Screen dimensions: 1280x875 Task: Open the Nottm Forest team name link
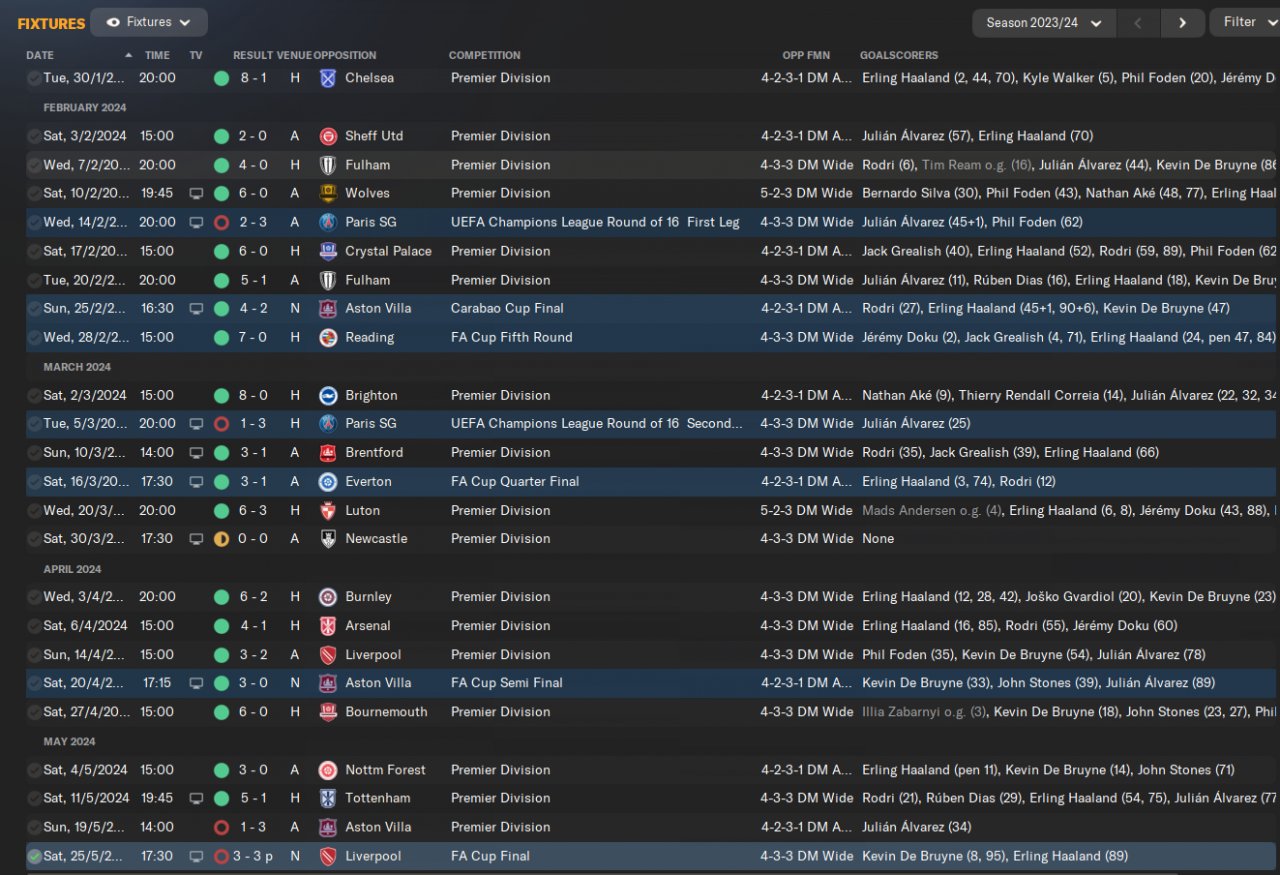[x=385, y=770]
